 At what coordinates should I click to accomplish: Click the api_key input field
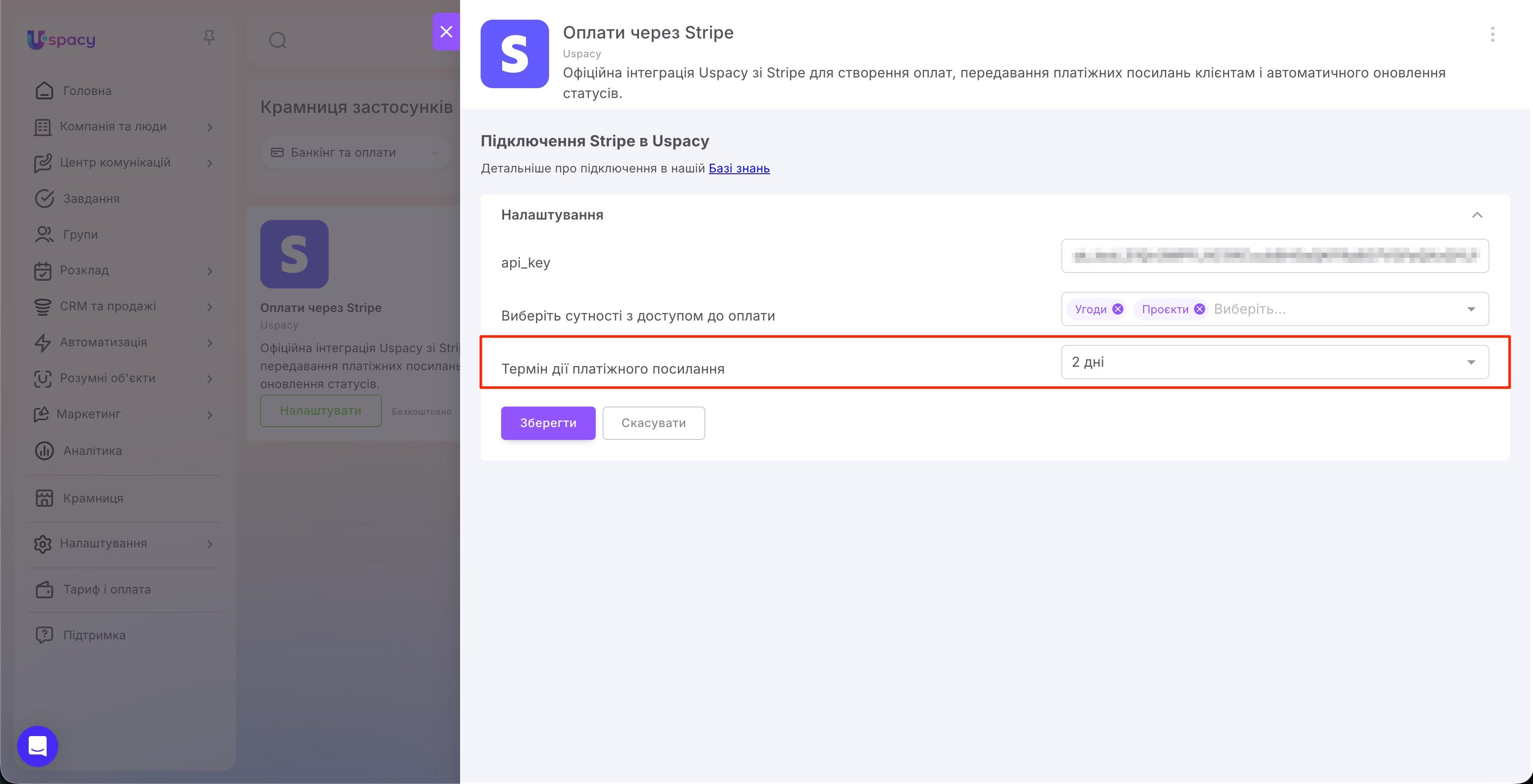pyautogui.click(x=1275, y=256)
